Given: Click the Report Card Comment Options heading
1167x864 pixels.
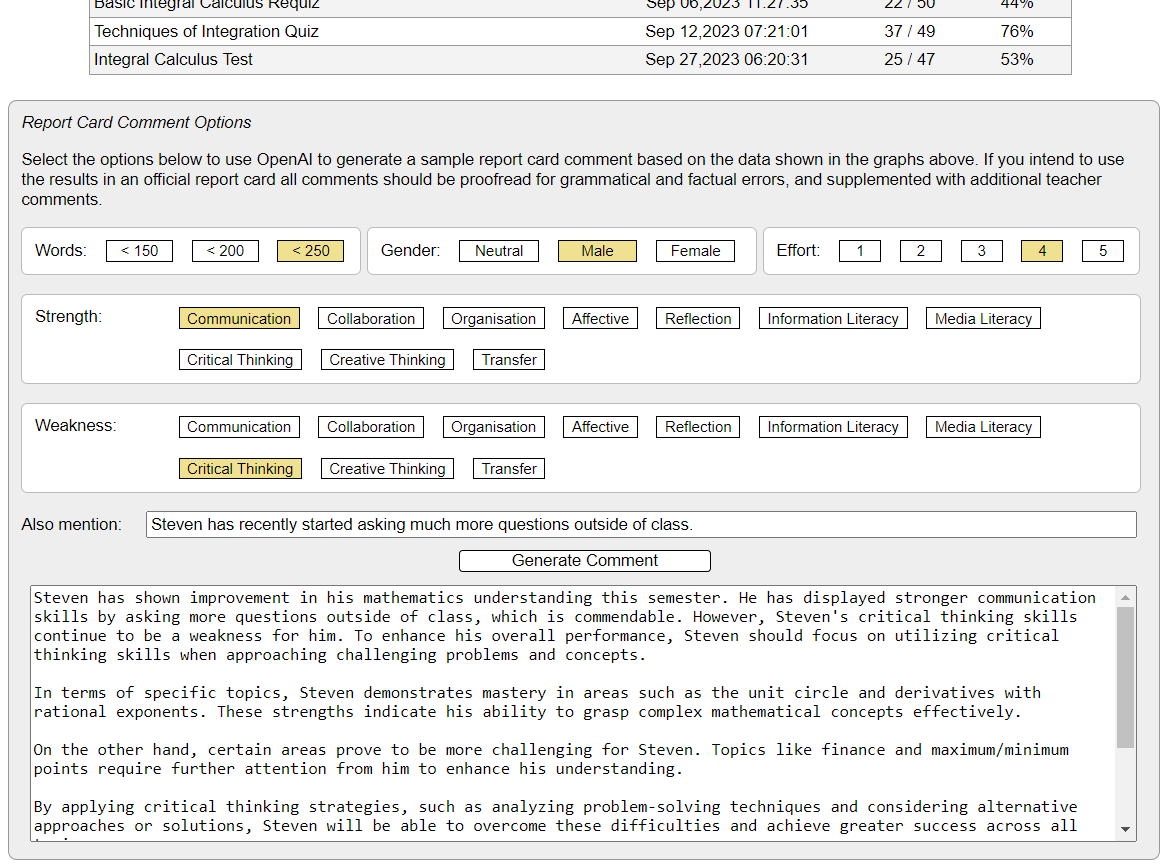Looking at the screenshot, I should pos(136,122).
